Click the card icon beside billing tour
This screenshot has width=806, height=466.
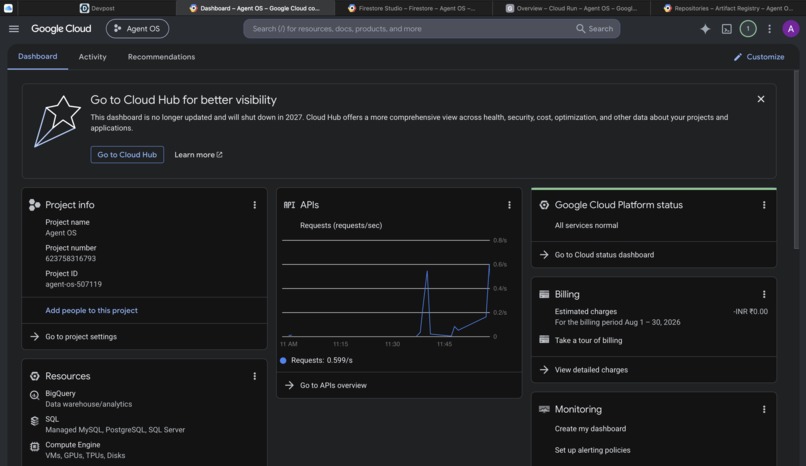pyautogui.click(x=544, y=340)
